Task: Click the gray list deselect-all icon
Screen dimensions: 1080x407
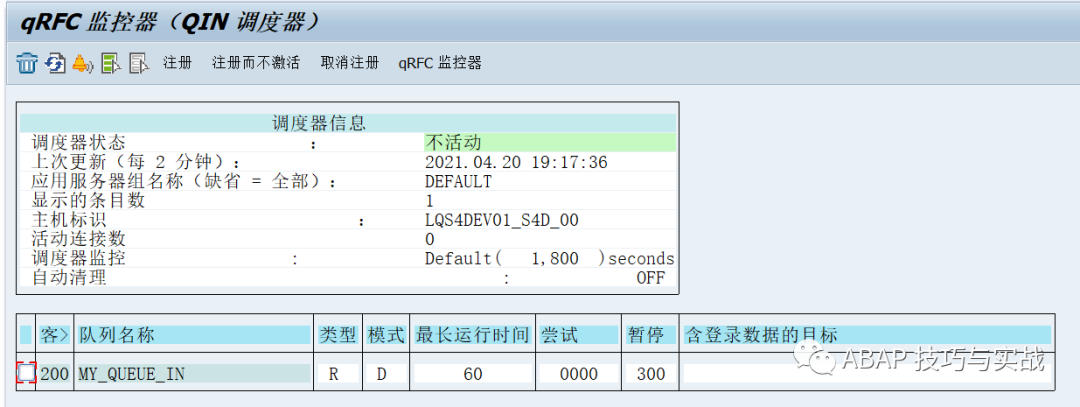Action: (140, 63)
